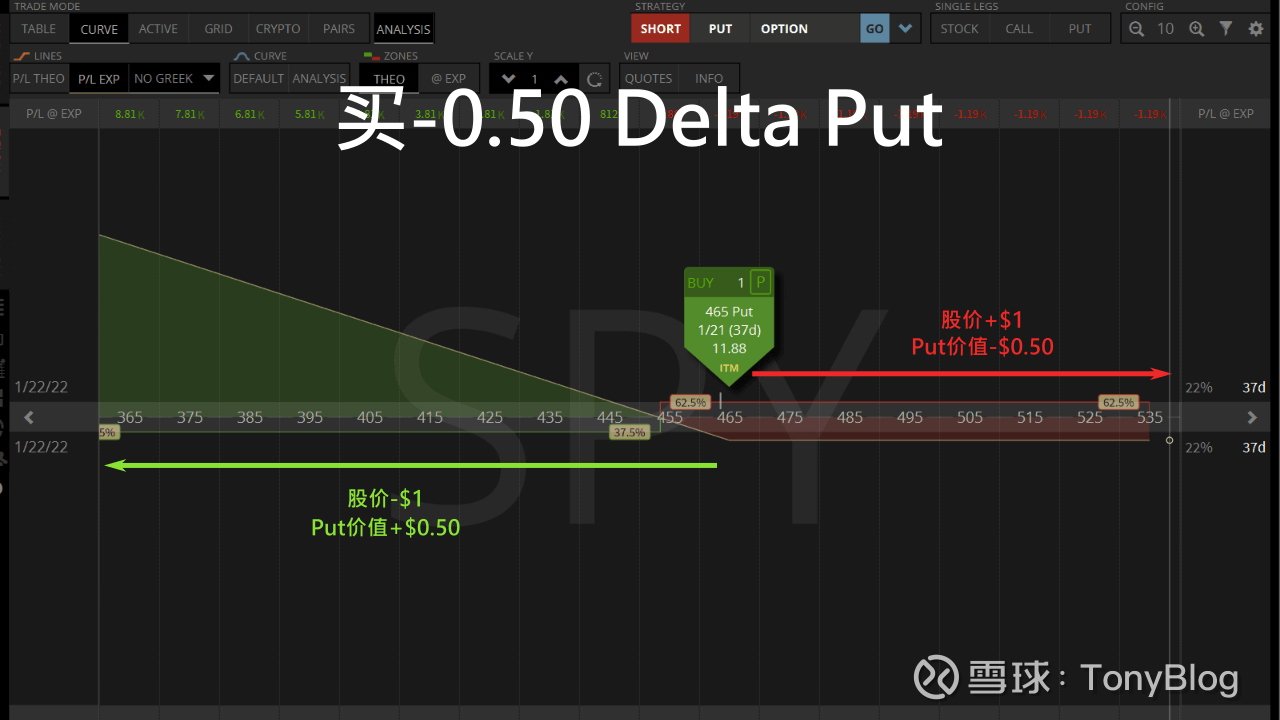Open the Config settings gear
Screen dimensions: 1280x720
1256,29
